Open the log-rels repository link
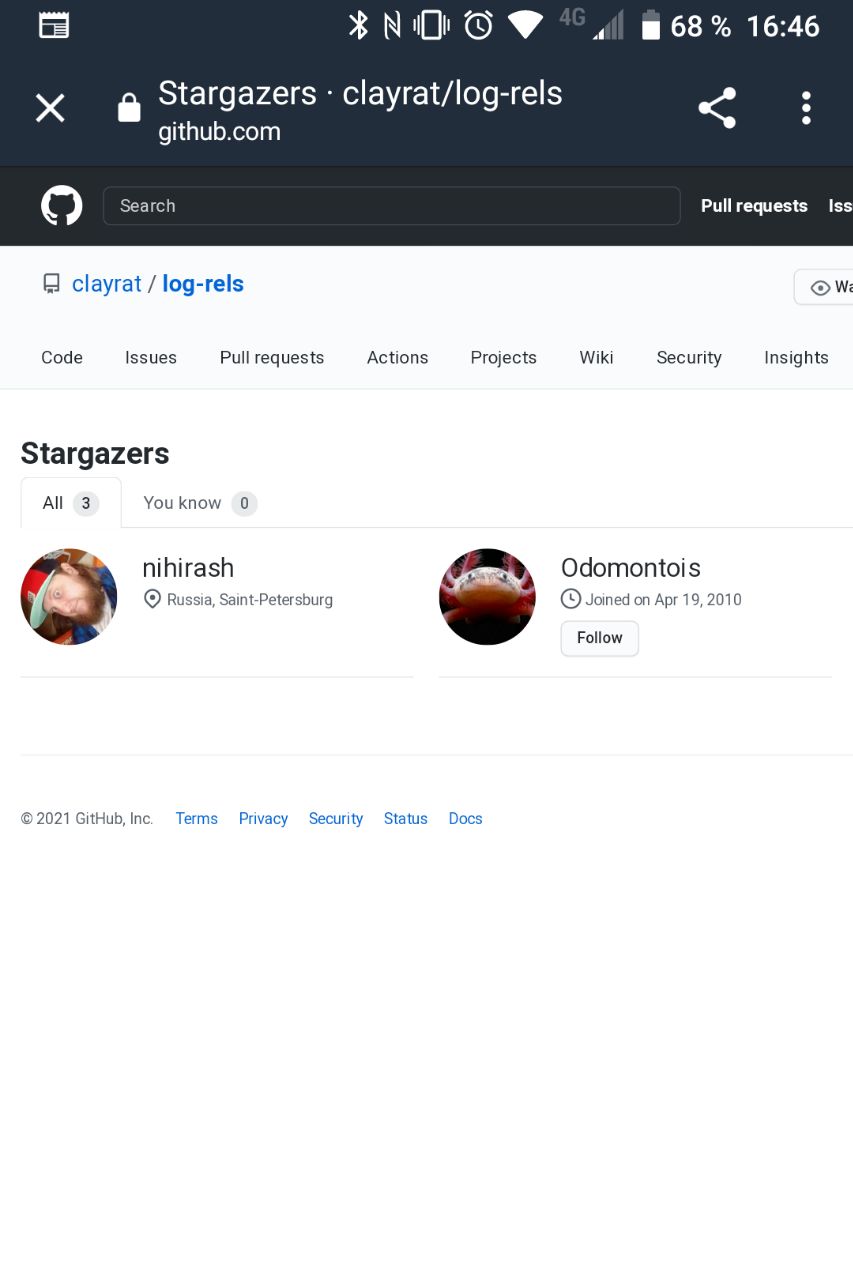 pyautogui.click(x=203, y=284)
